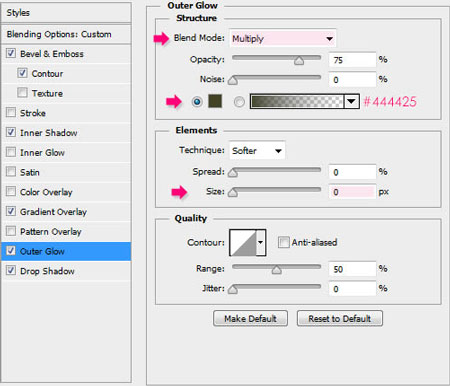
Task: Open the Gradient Overlay settings
Action: point(53,212)
